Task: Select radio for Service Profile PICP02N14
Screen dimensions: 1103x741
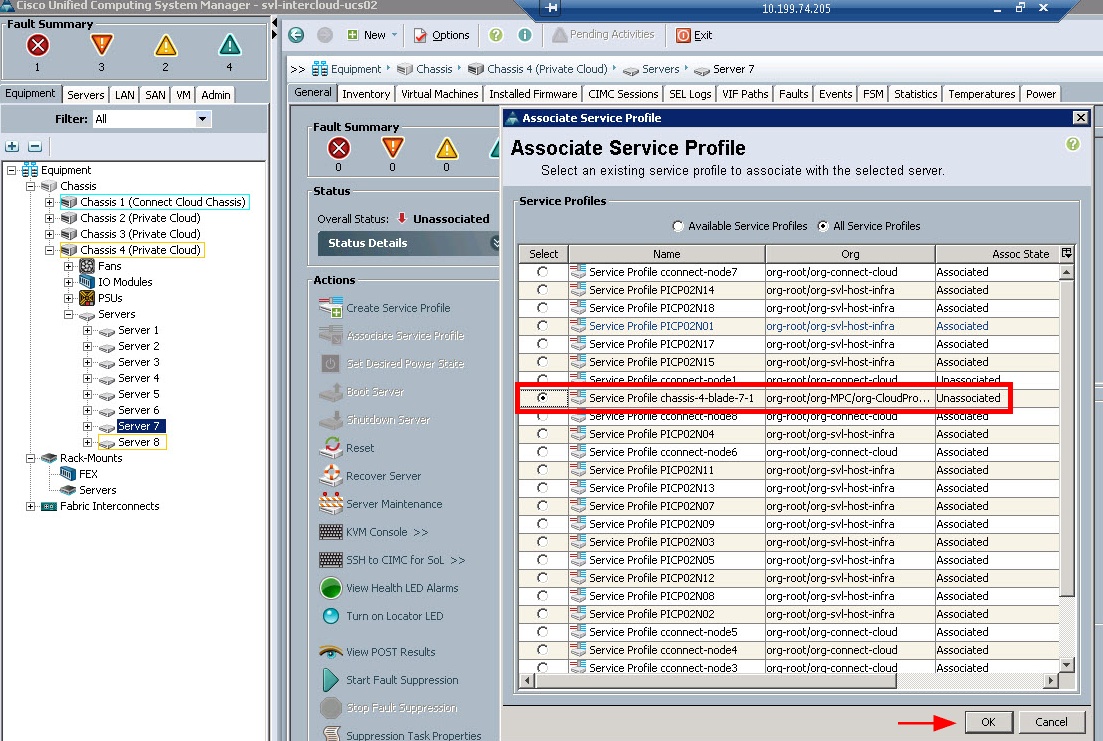Action: (542, 289)
